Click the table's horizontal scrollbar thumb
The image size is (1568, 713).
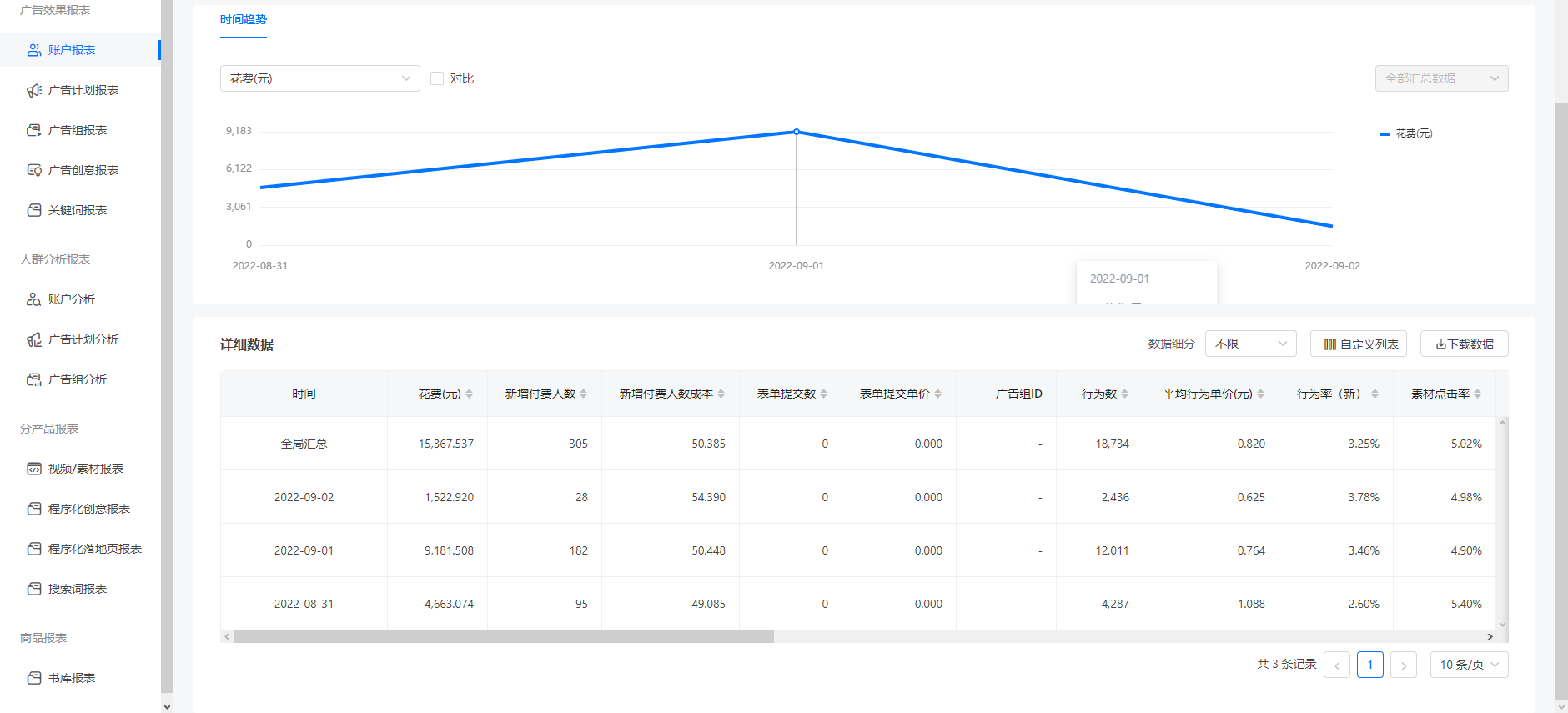pos(503,636)
